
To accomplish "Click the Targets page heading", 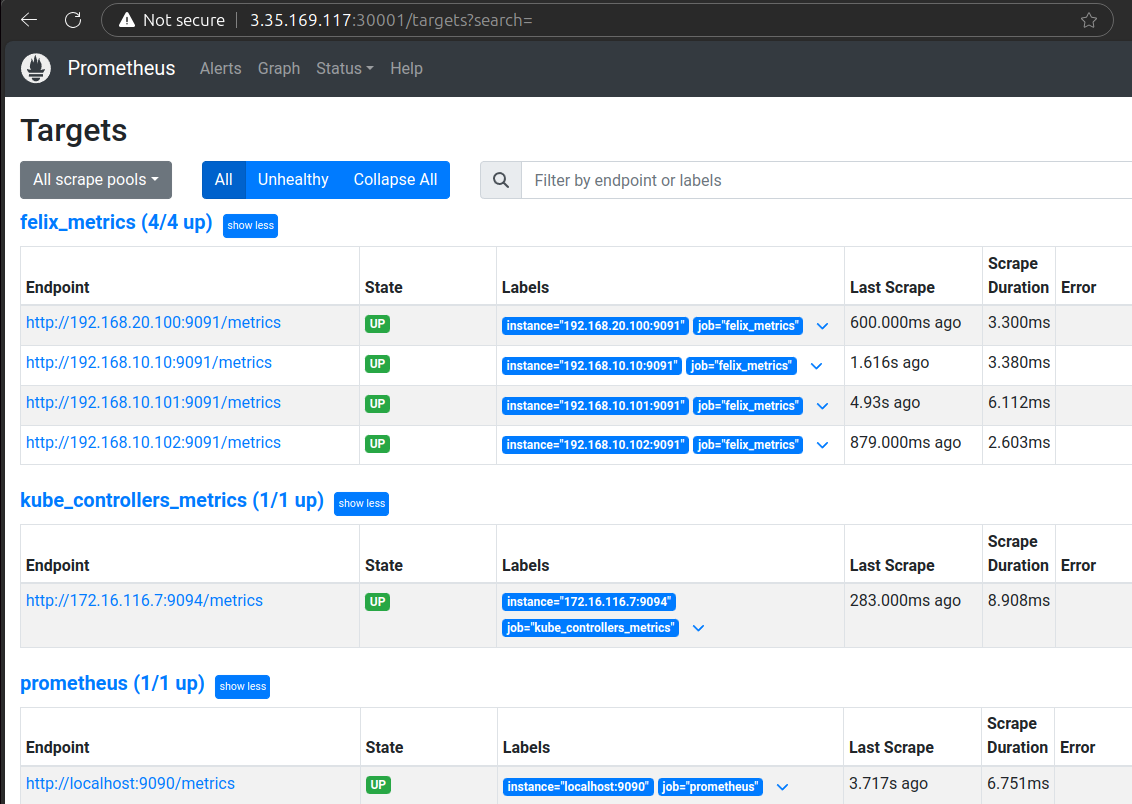I will click(74, 131).
